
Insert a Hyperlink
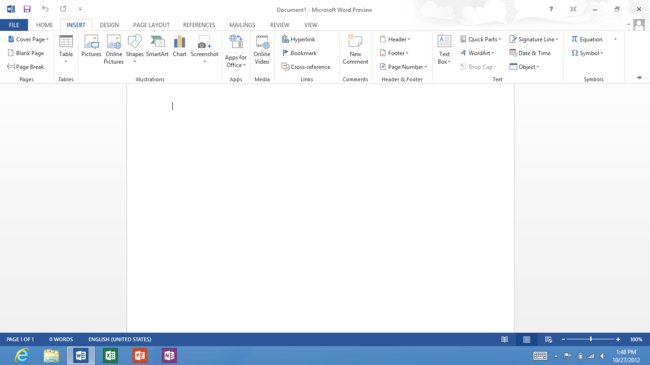click(298, 39)
